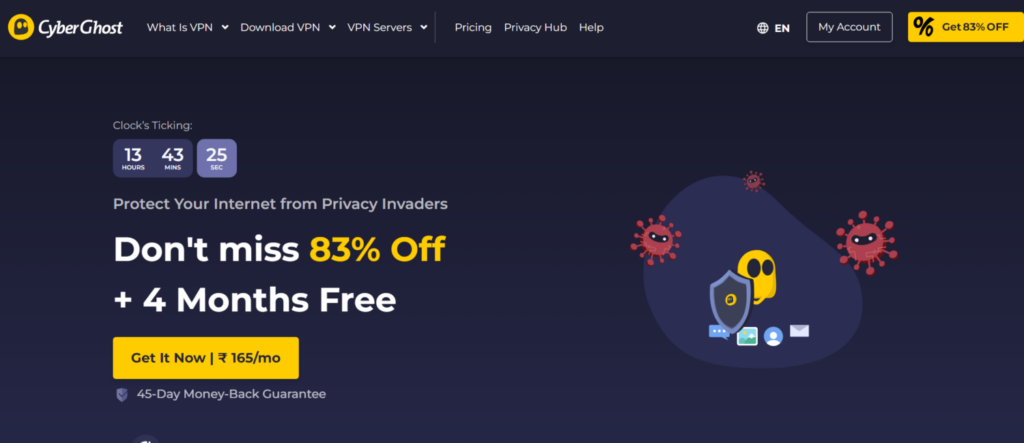This screenshot has height=443, width=1024.
Task: Open the Privacy Hub menu item
Action: coord(536,27)
